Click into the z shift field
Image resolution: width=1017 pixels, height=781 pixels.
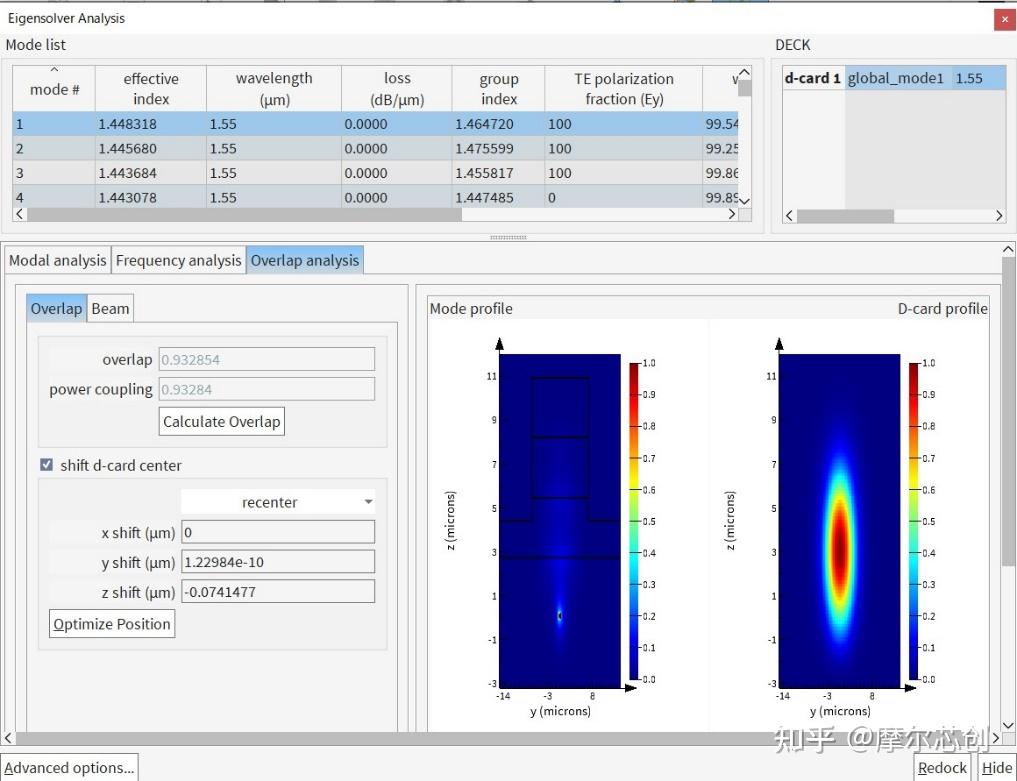[277, 592]
